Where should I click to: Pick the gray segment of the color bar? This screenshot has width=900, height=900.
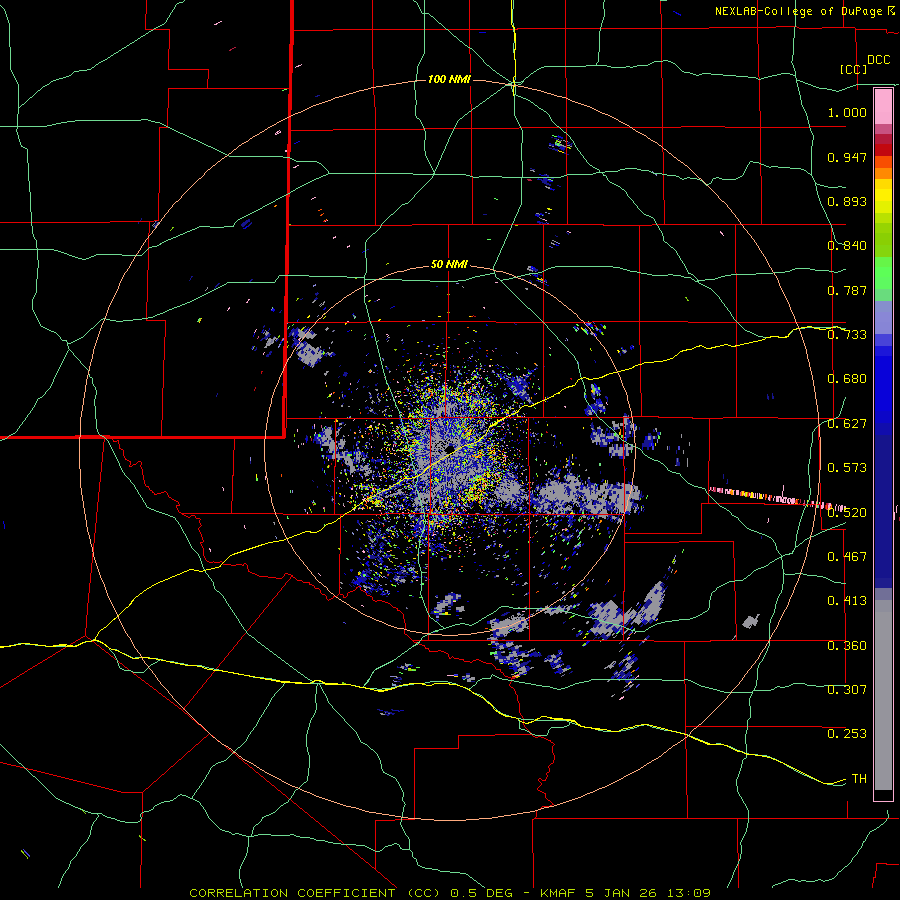883,695
